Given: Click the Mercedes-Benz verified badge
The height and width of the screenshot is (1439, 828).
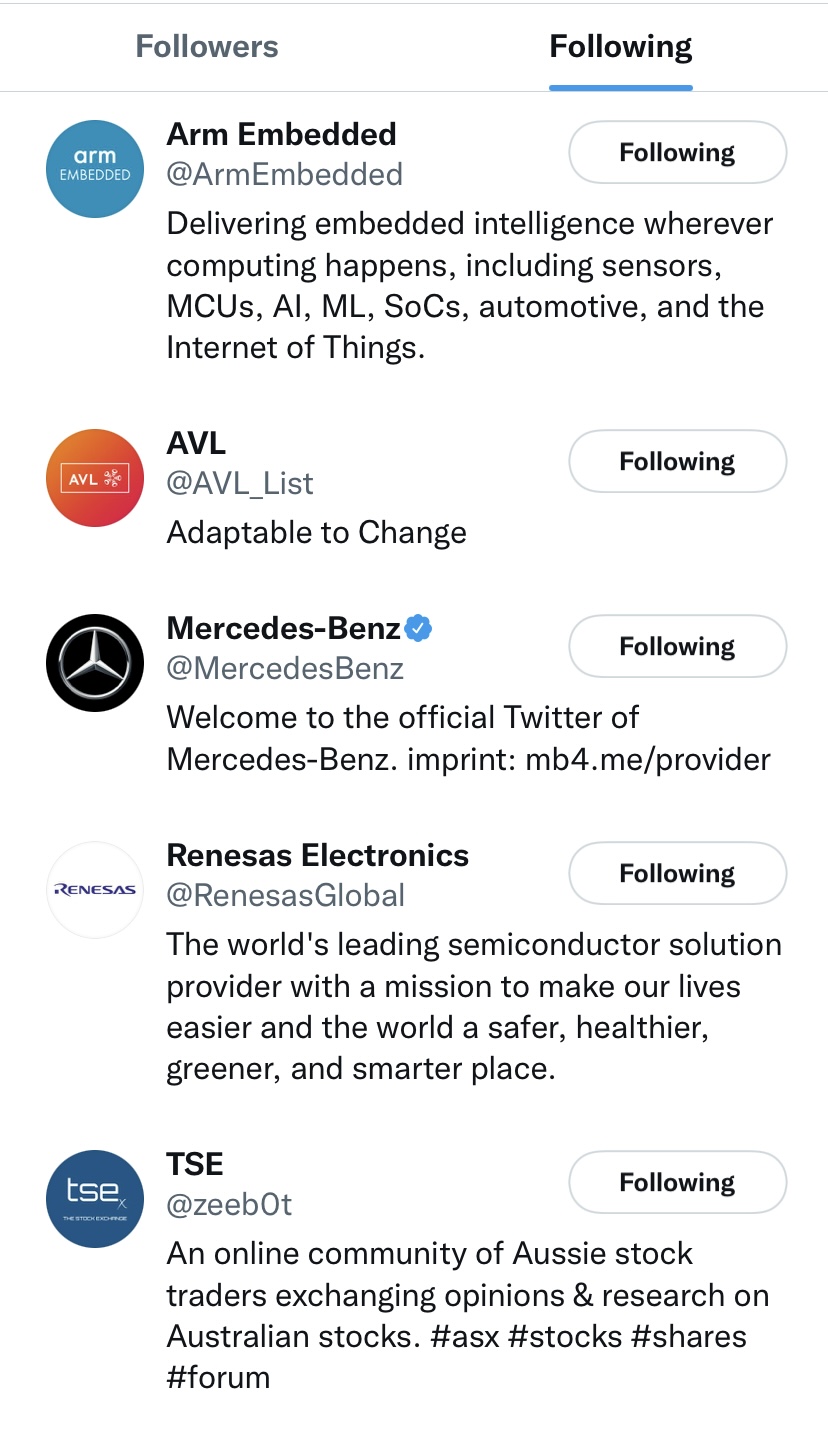Looking at the screenshot, I should click(419, 629).
